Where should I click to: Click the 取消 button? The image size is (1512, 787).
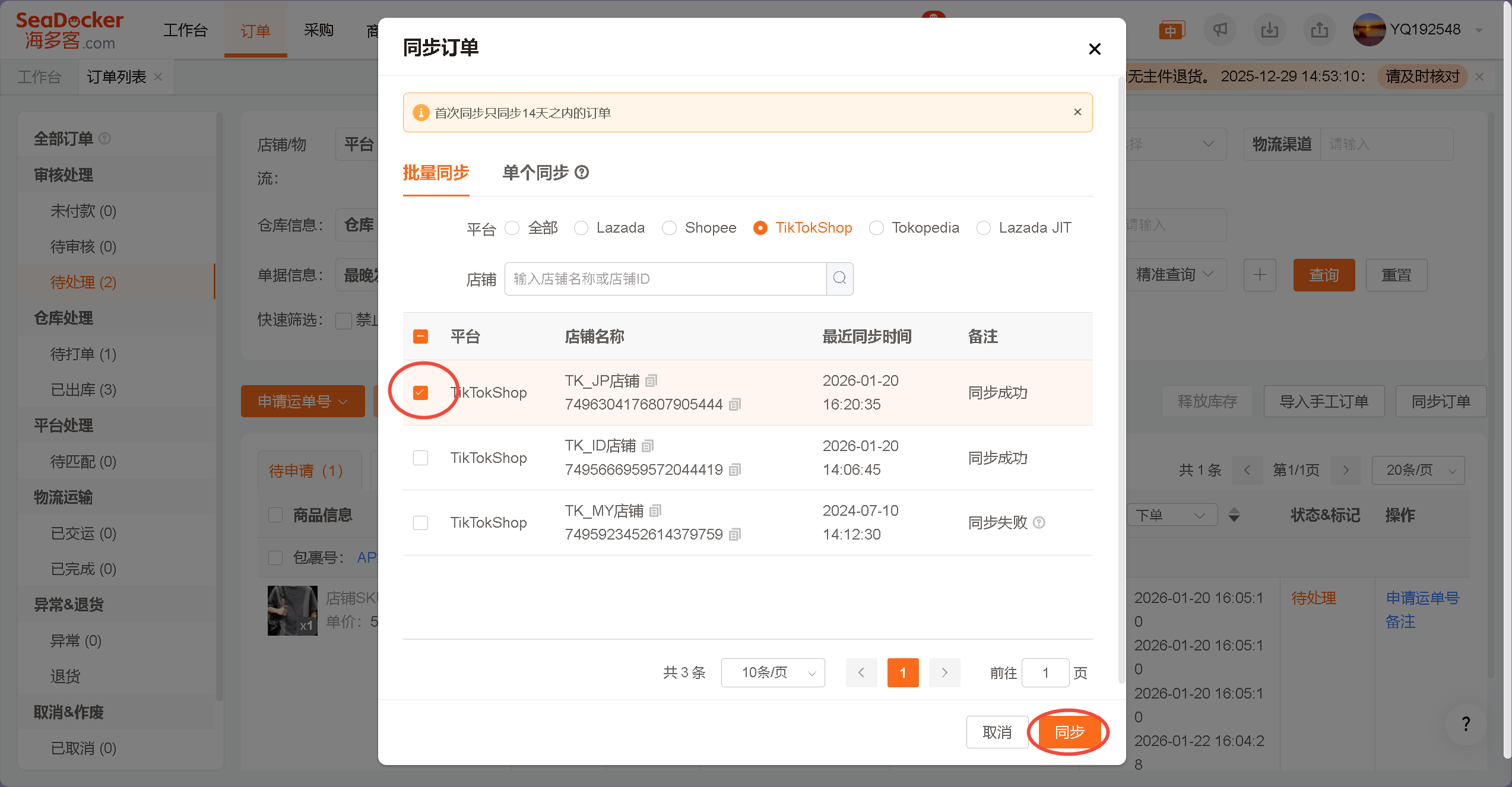997,732
